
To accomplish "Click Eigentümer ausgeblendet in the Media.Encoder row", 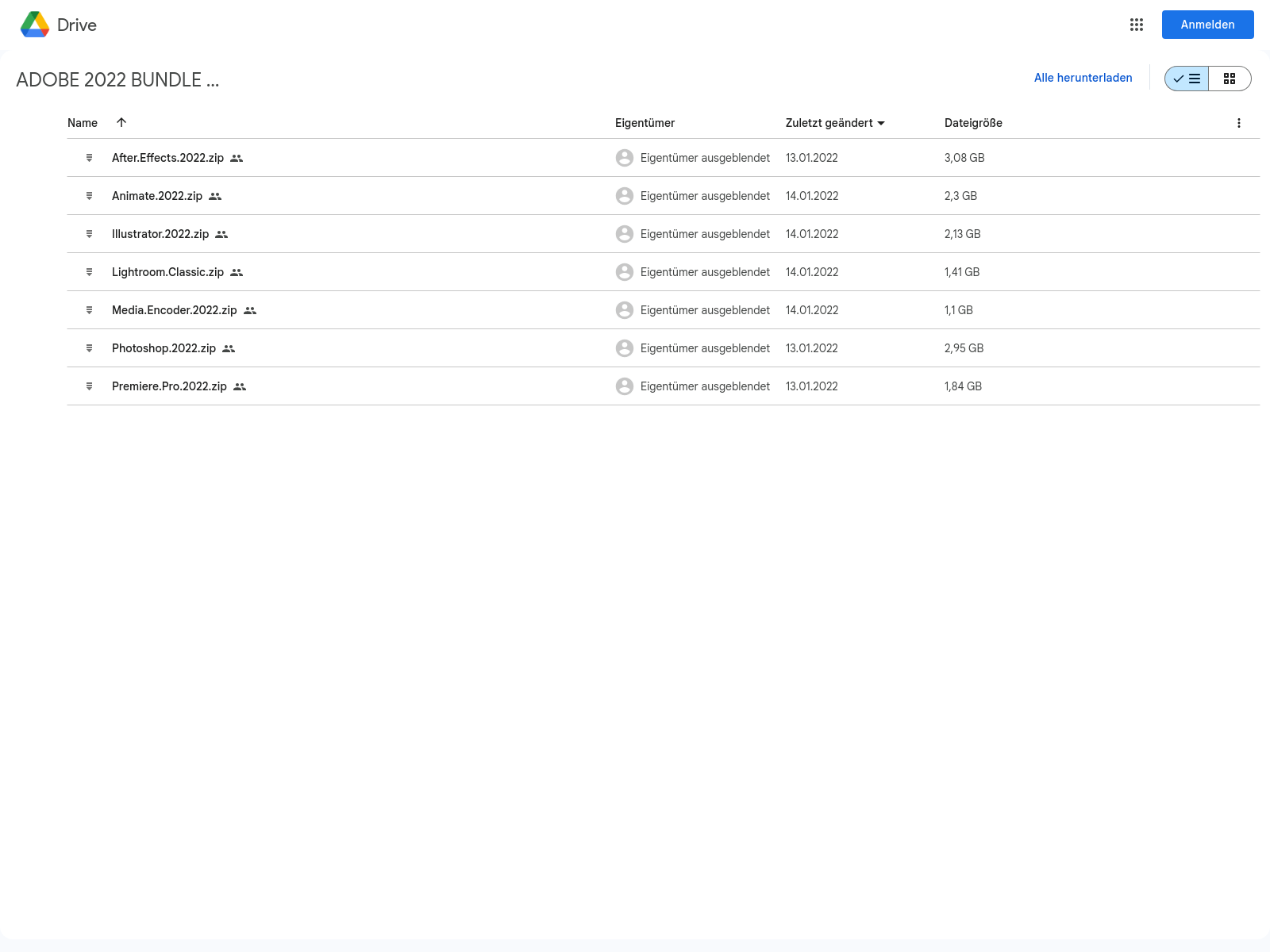I will (x=705, y=310).
